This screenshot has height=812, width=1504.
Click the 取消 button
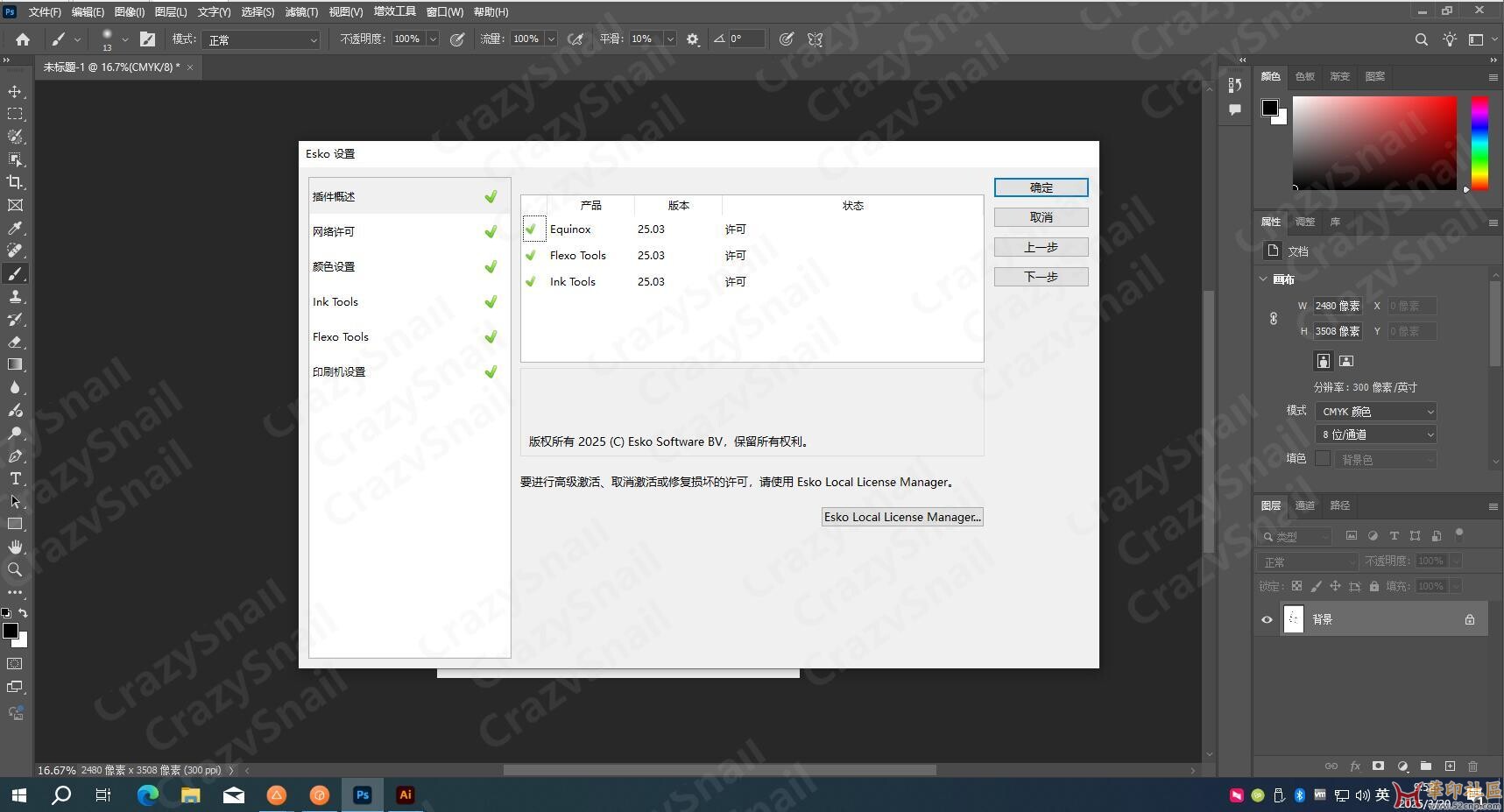coord(1042,217)
